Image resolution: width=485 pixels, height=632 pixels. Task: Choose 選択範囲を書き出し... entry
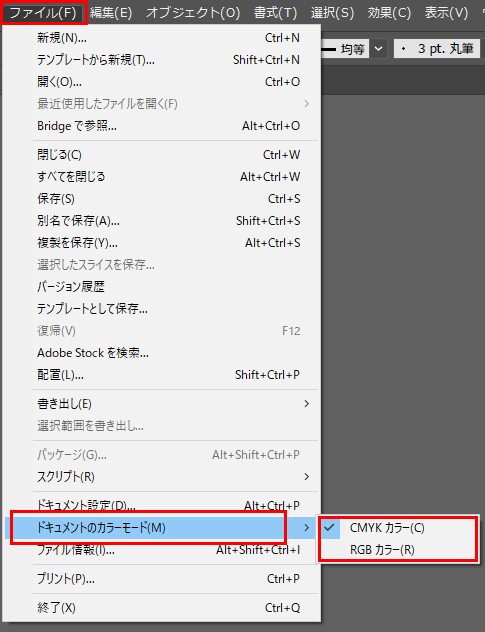(163, 426)
